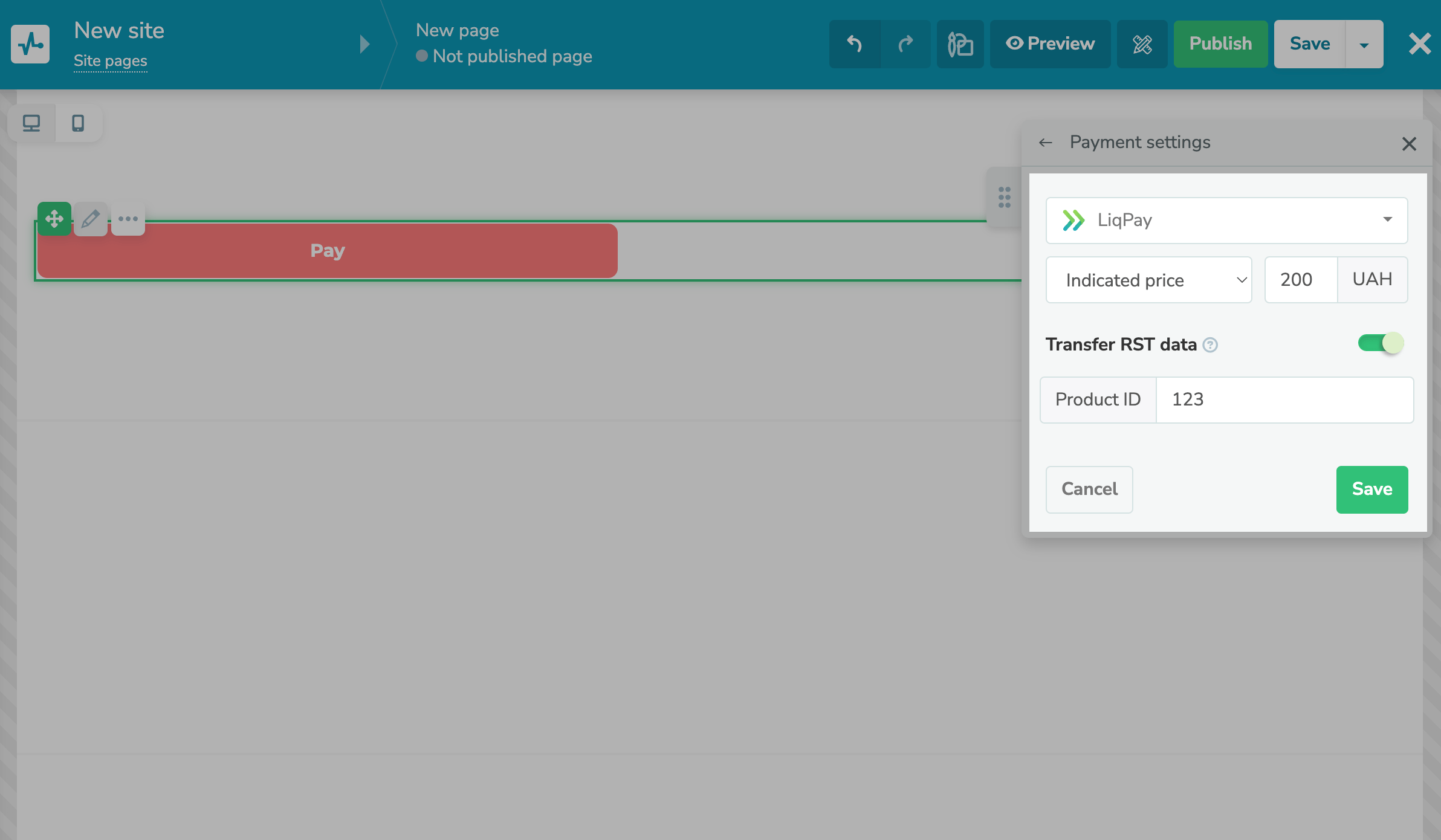Cancel the payment settings changes

click(1090, 489)
